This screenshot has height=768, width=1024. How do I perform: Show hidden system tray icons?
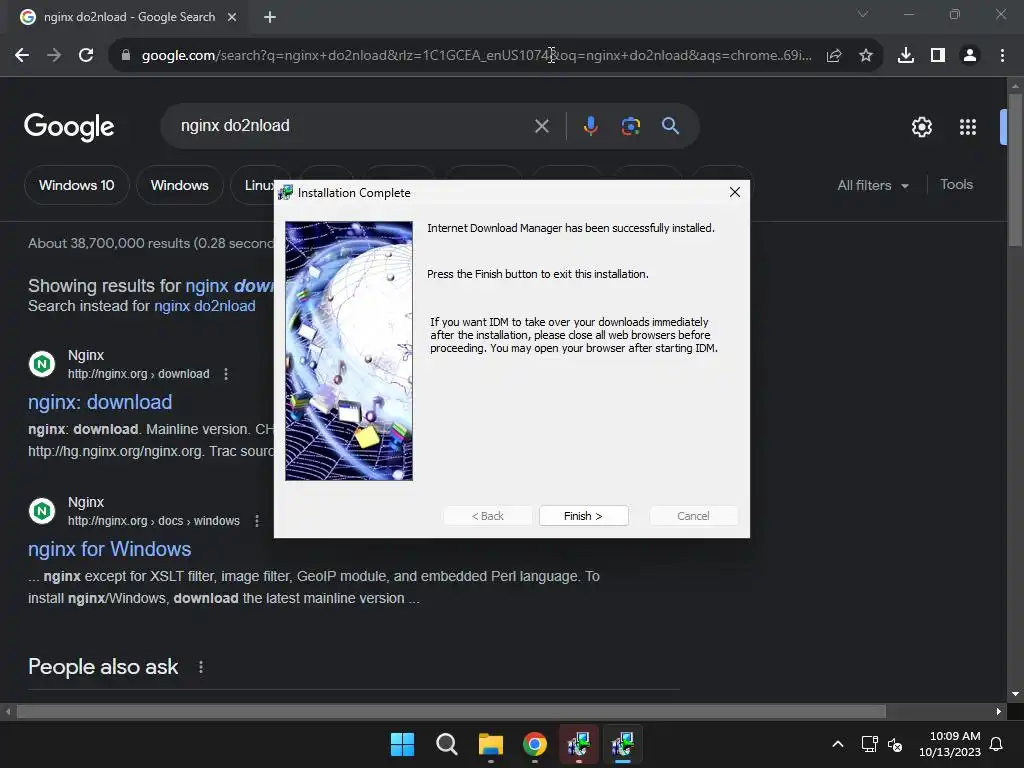pos(838,744)
